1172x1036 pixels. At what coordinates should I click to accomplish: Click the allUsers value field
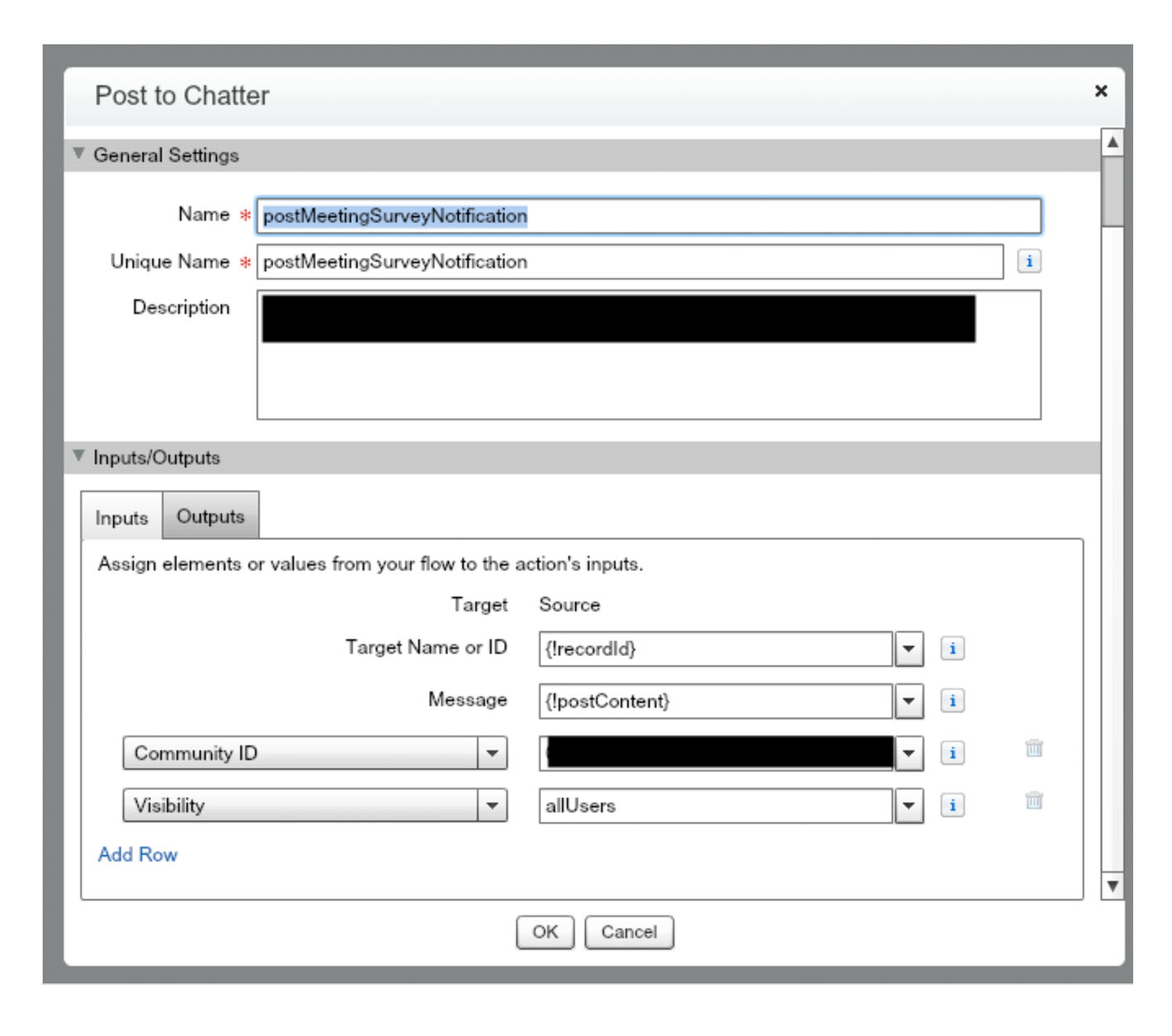coord(716,805)
